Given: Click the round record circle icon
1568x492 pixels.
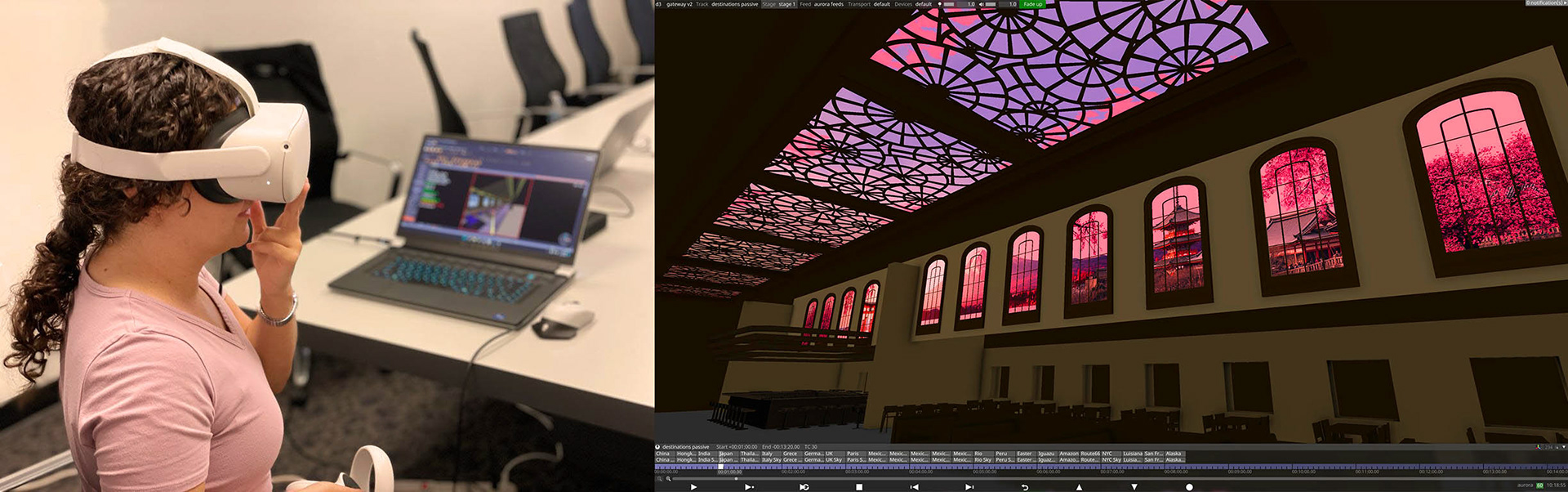Looking at the screenshot, I should pos(1189,487).
